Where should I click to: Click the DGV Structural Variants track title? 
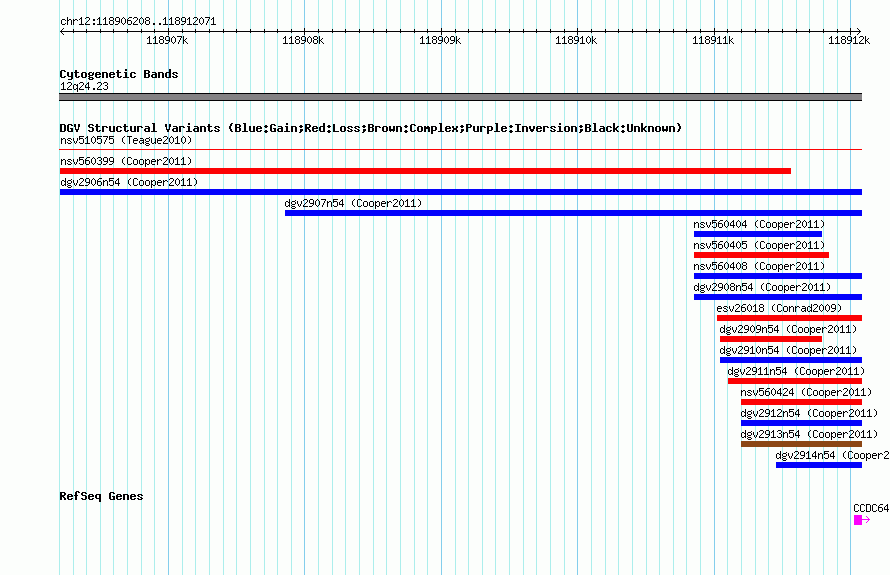click(370, 128)
